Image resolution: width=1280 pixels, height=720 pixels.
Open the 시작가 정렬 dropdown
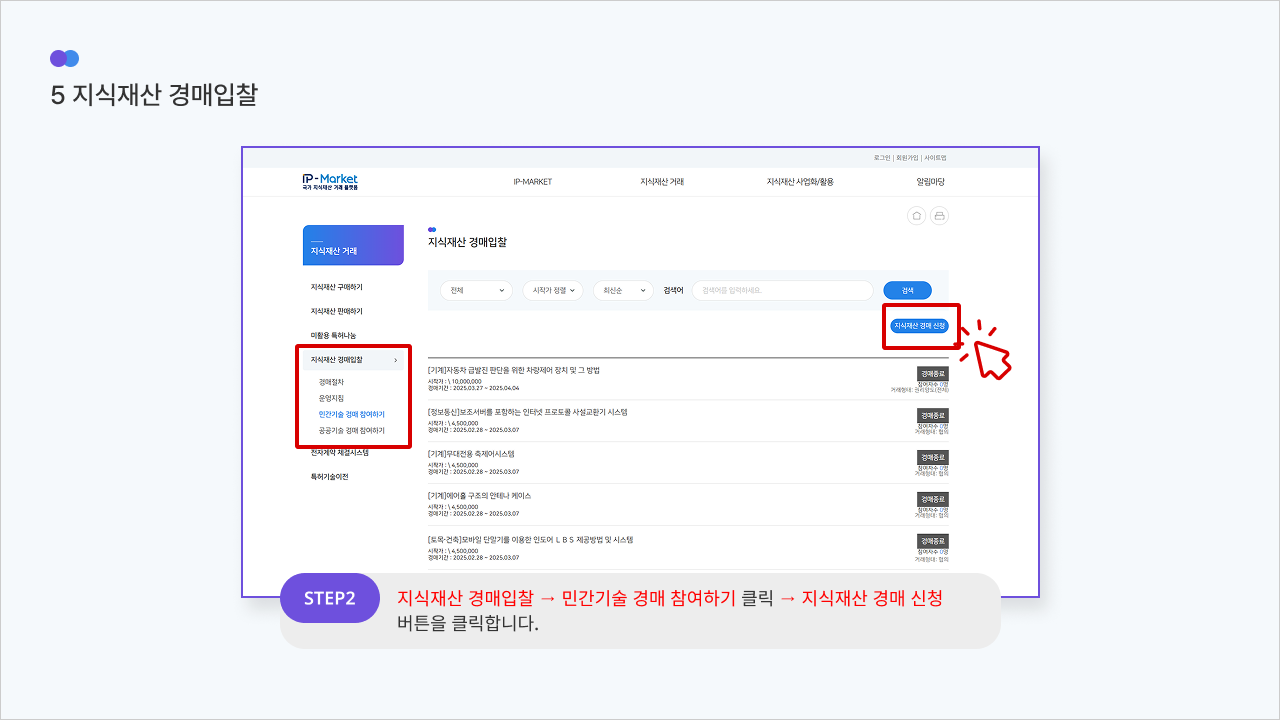coord(552,290)
